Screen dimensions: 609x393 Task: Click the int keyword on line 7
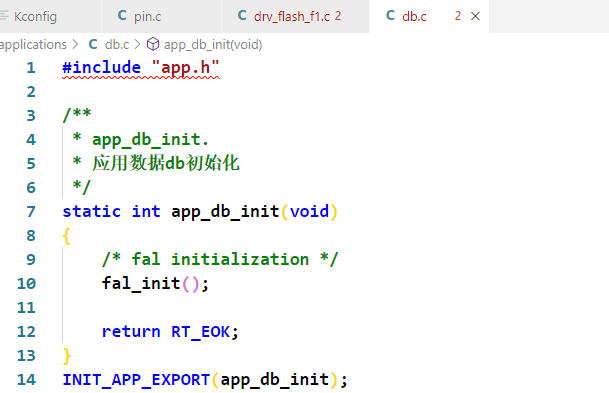pos(146,212)
